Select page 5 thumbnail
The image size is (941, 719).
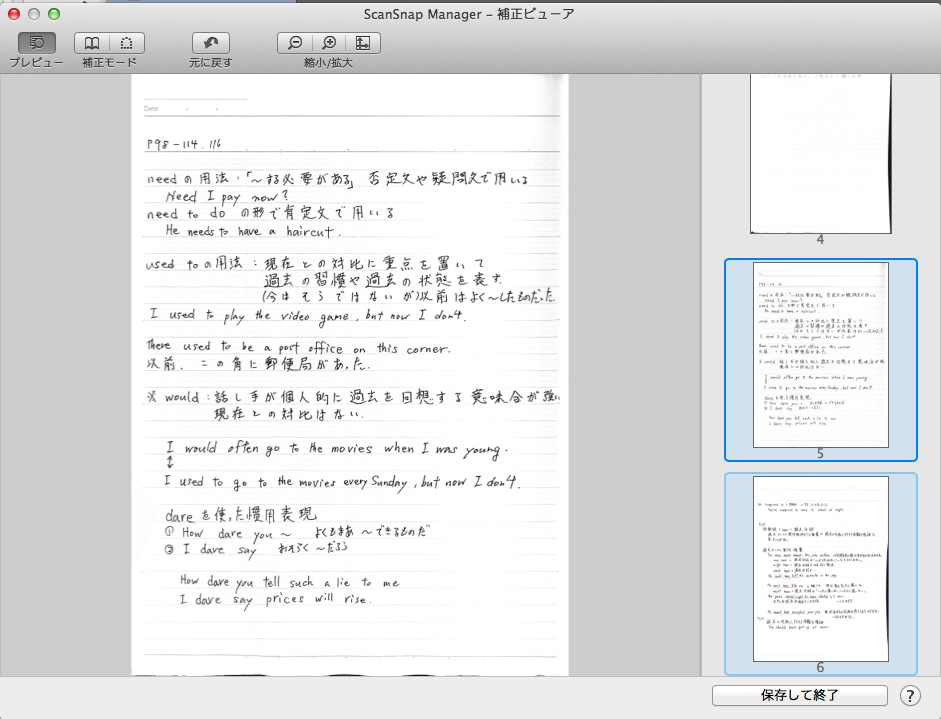pyautogui.click(x=820, y=355)
